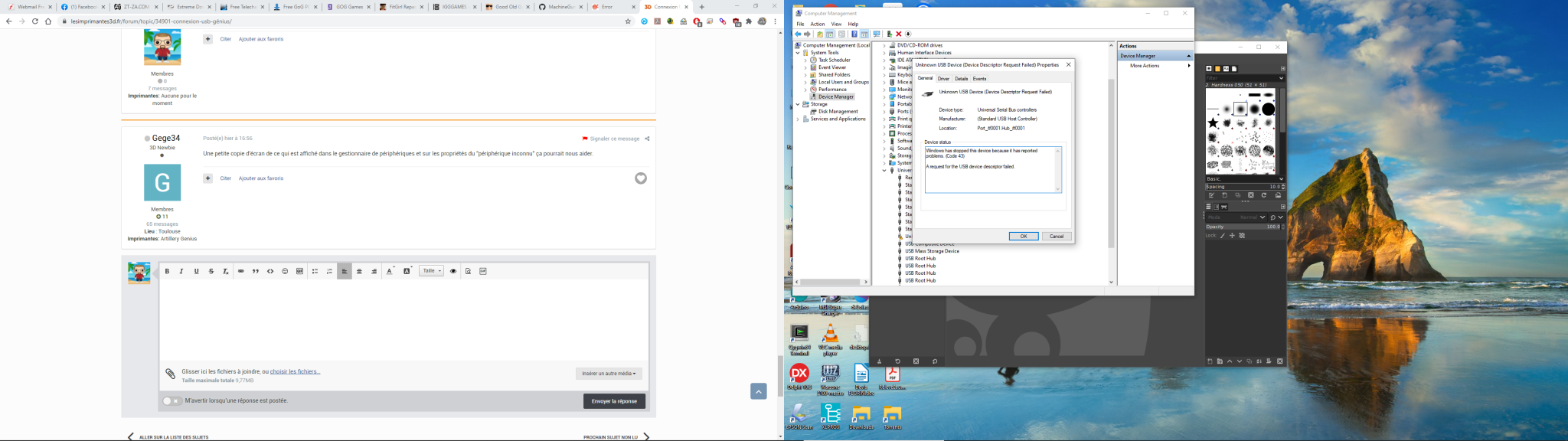Switch to the Details tab in Properties
Viewport: 1568px width, 441px height.
click(x=961, y=79)
